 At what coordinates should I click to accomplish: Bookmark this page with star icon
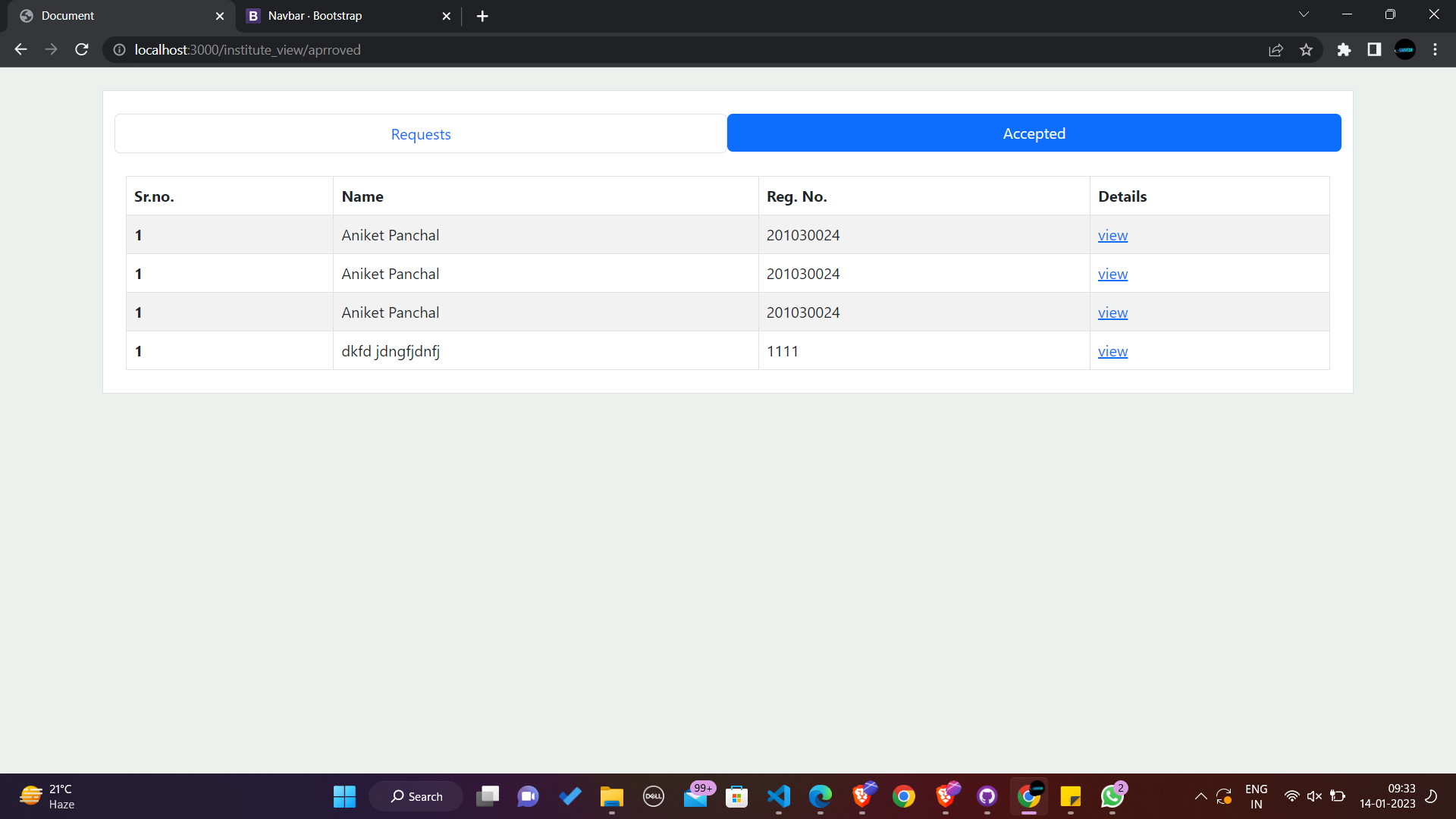click(1306, 49)
